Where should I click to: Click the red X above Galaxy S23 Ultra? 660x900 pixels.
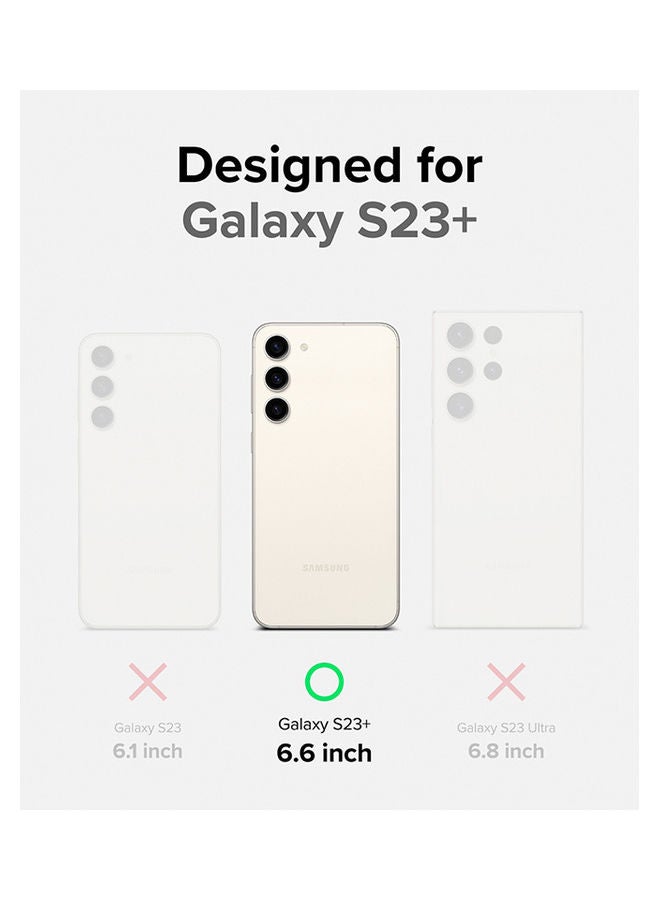pos(506,682)
